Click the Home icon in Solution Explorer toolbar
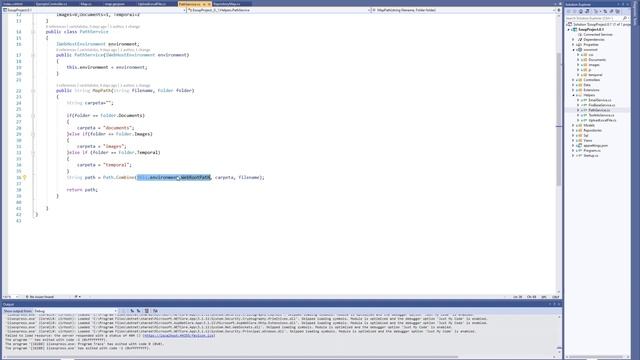The width and height of the screenshot is (640, 360). click(x=581, y=11)
